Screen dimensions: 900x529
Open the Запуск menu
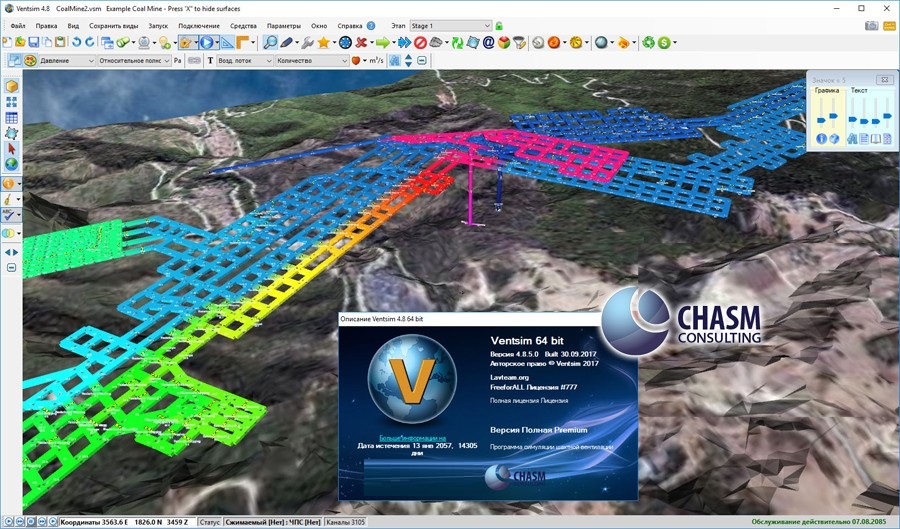[158, 26]
